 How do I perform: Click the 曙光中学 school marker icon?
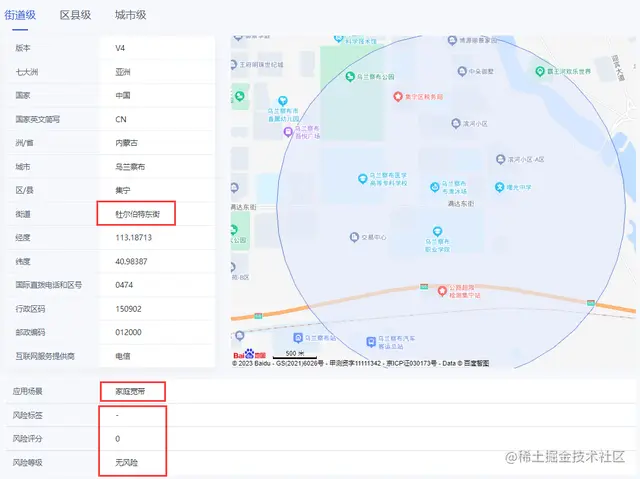point(500,187)
